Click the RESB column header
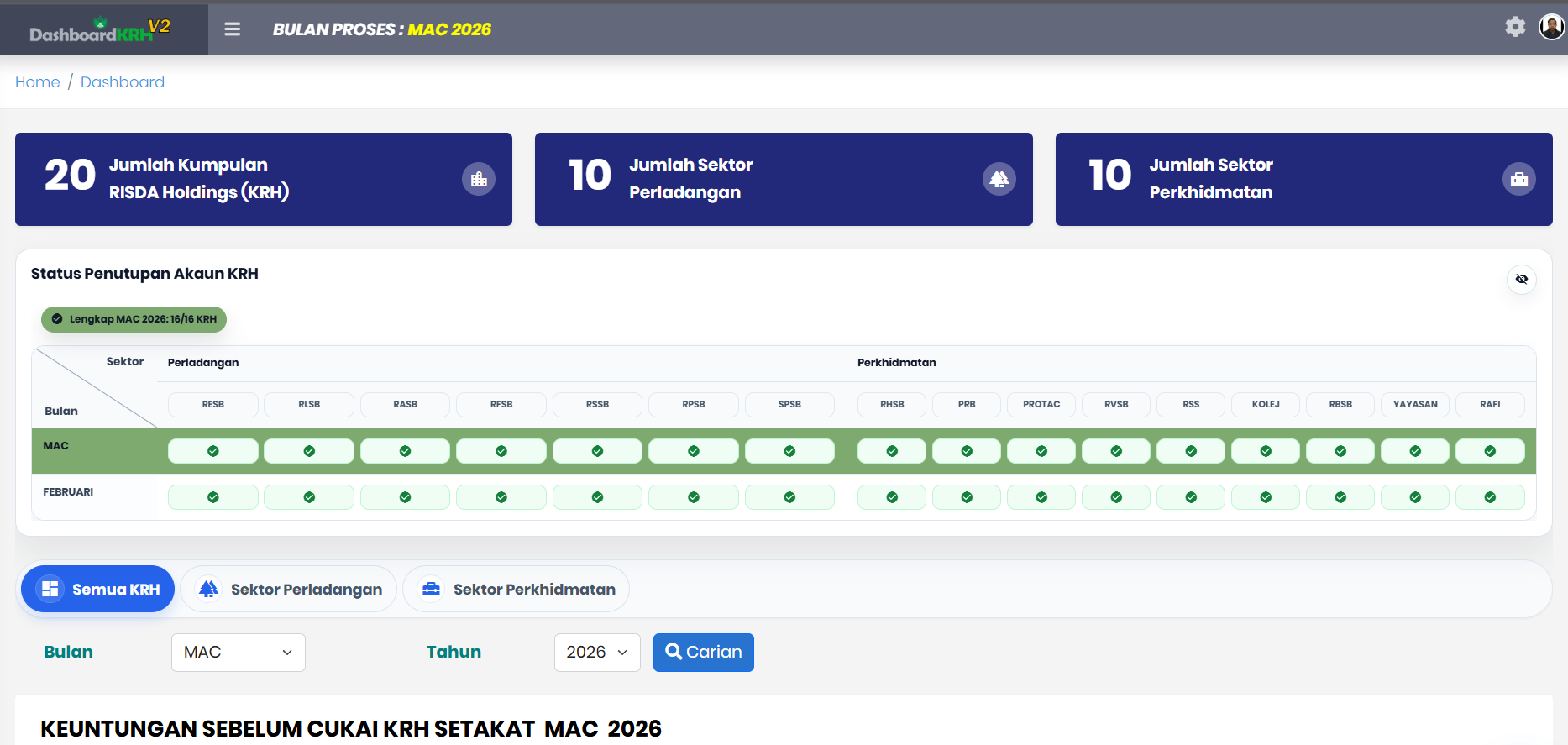This screenshot has height=745, width=1568. (213, 404)
